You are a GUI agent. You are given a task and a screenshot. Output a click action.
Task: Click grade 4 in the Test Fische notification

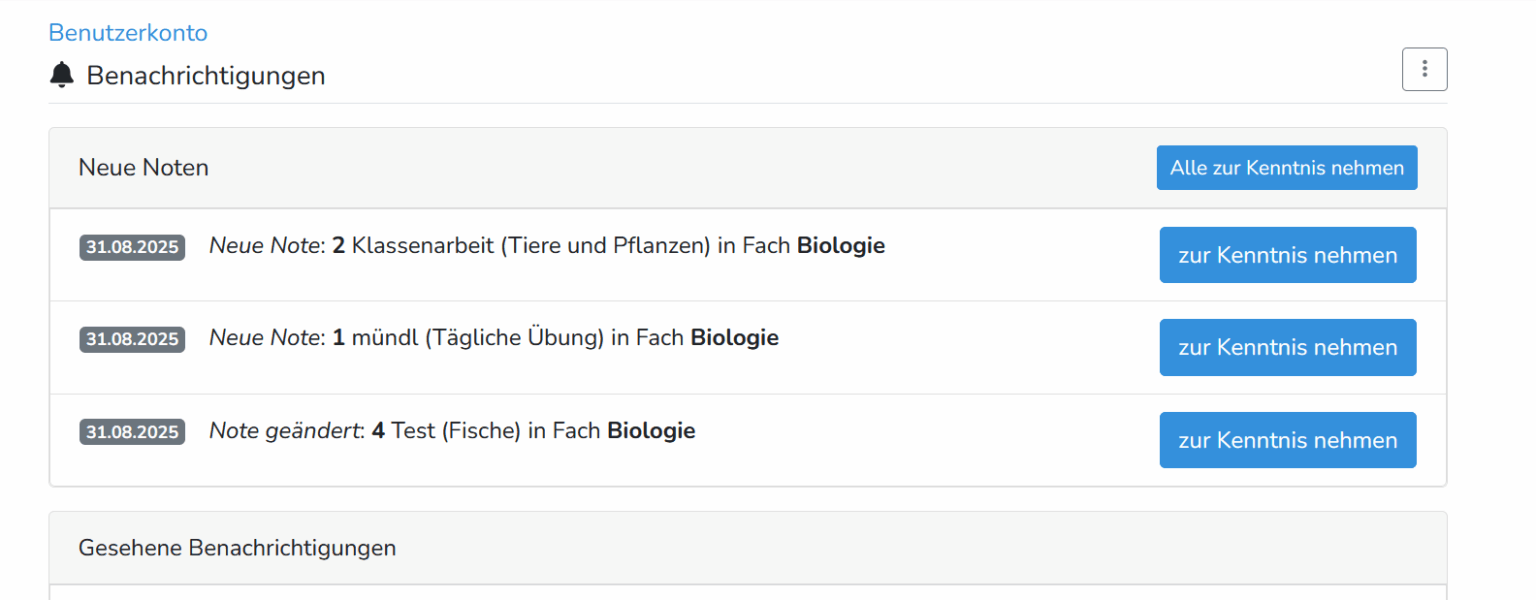click(x=378, y=431)
